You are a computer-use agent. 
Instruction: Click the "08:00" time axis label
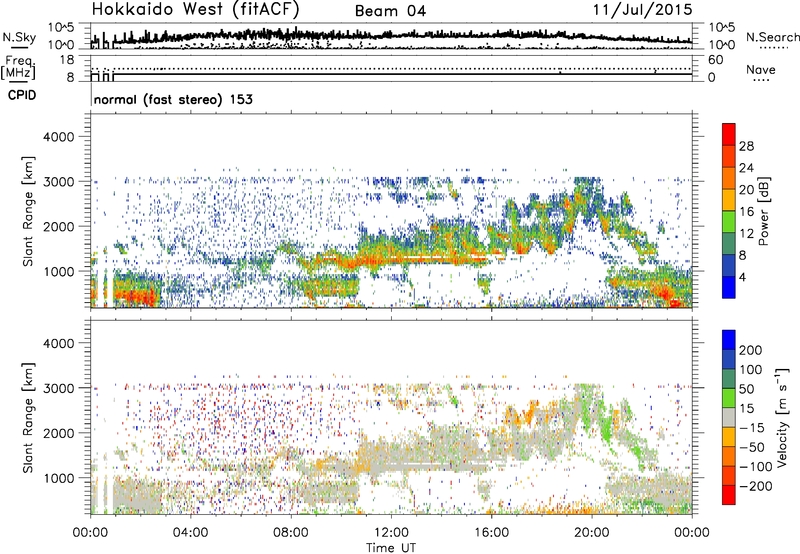[291, 533]
